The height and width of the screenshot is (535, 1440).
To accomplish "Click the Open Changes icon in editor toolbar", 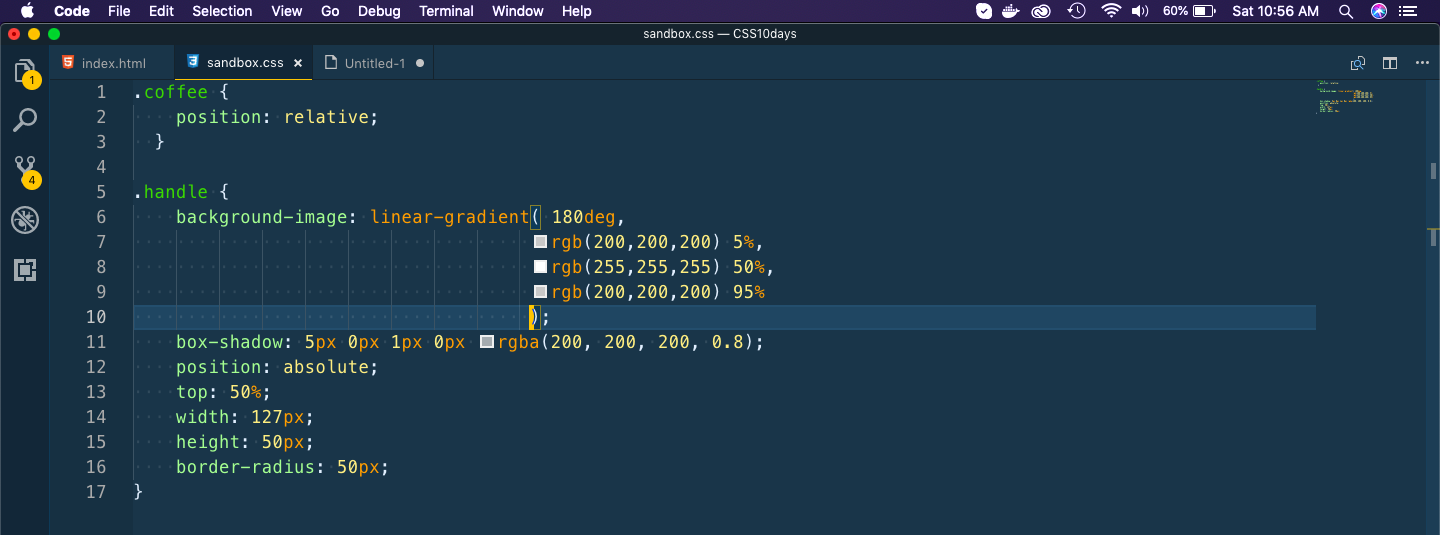I will point(1358,63).
